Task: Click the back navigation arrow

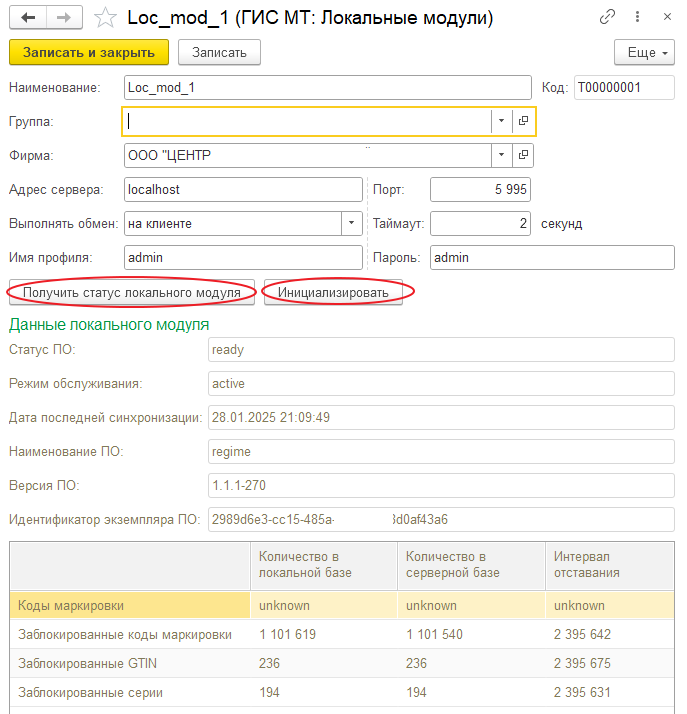Action: coord(28,18)
